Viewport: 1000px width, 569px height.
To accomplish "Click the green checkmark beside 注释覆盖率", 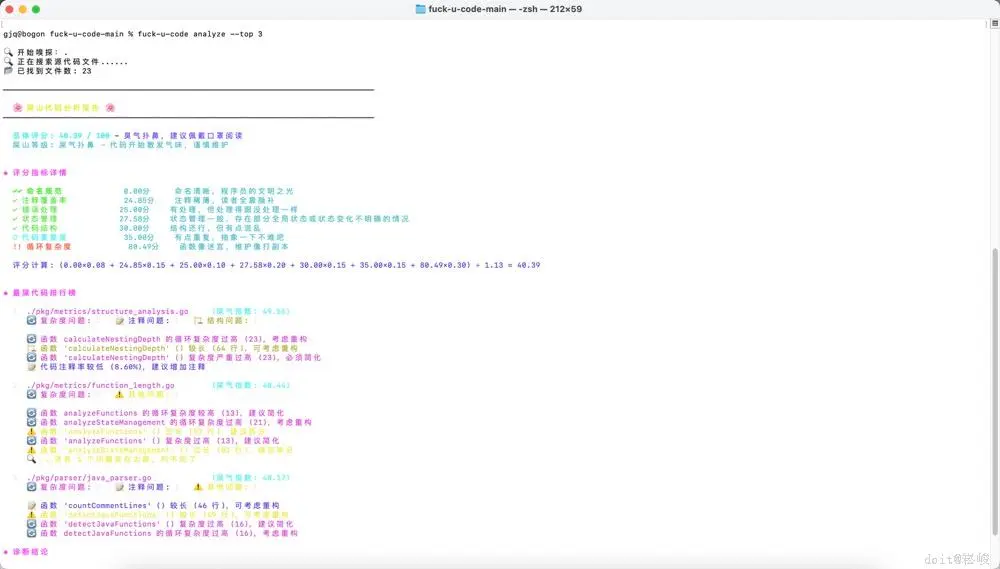I will (15, 200).
